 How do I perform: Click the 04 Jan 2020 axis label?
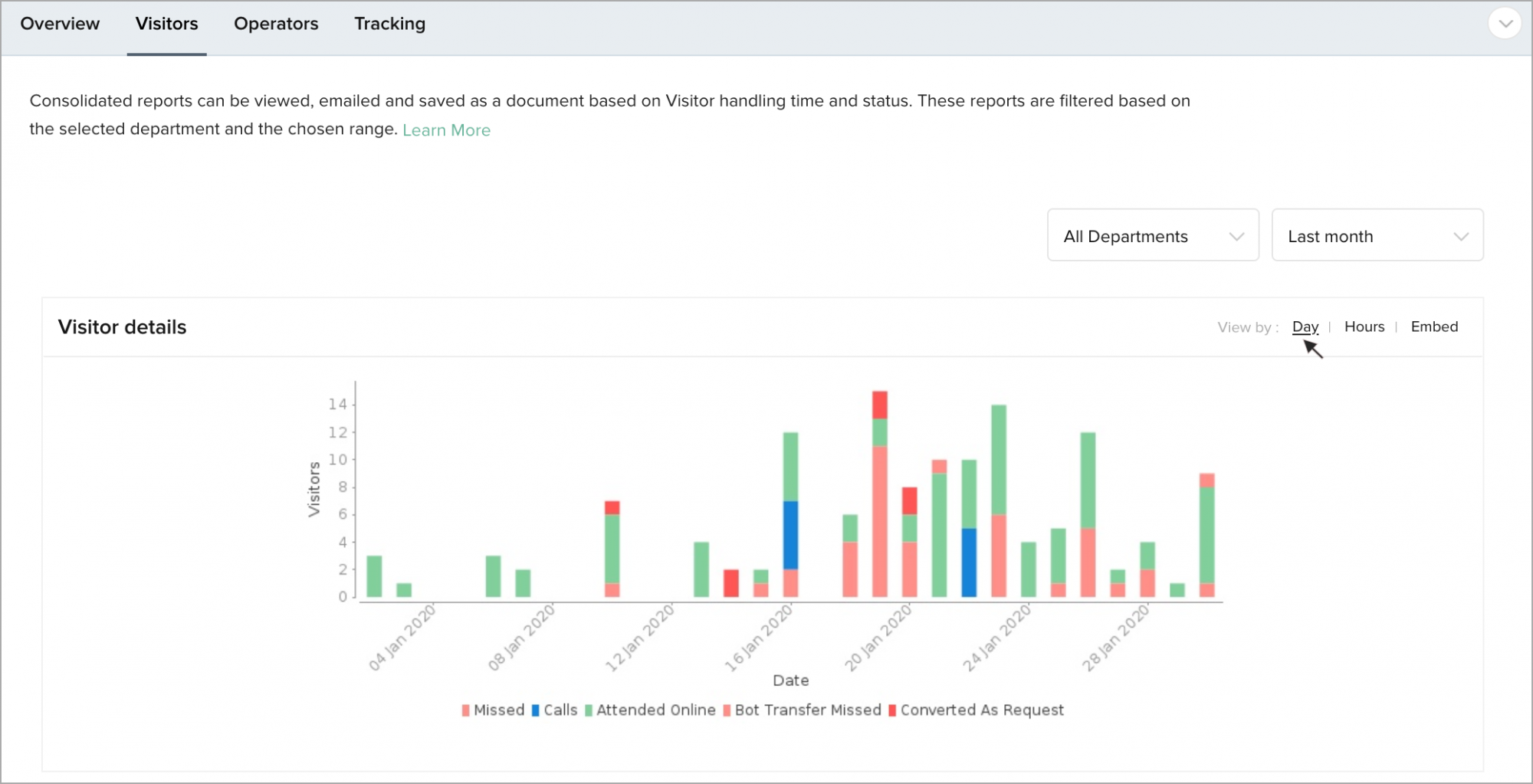(402, 637)
